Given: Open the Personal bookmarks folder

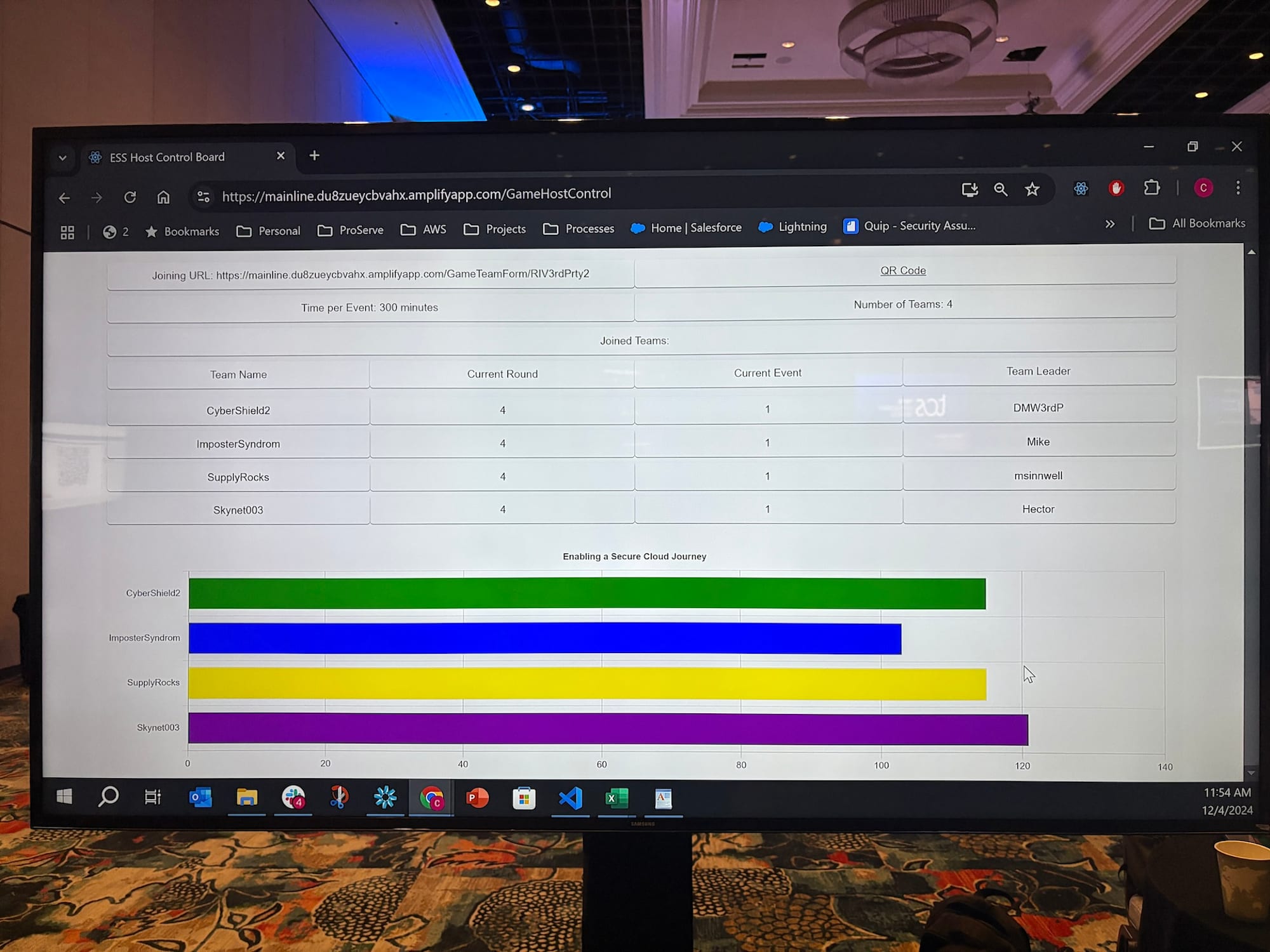Looking at the screenshot, I should pos(269,231).
